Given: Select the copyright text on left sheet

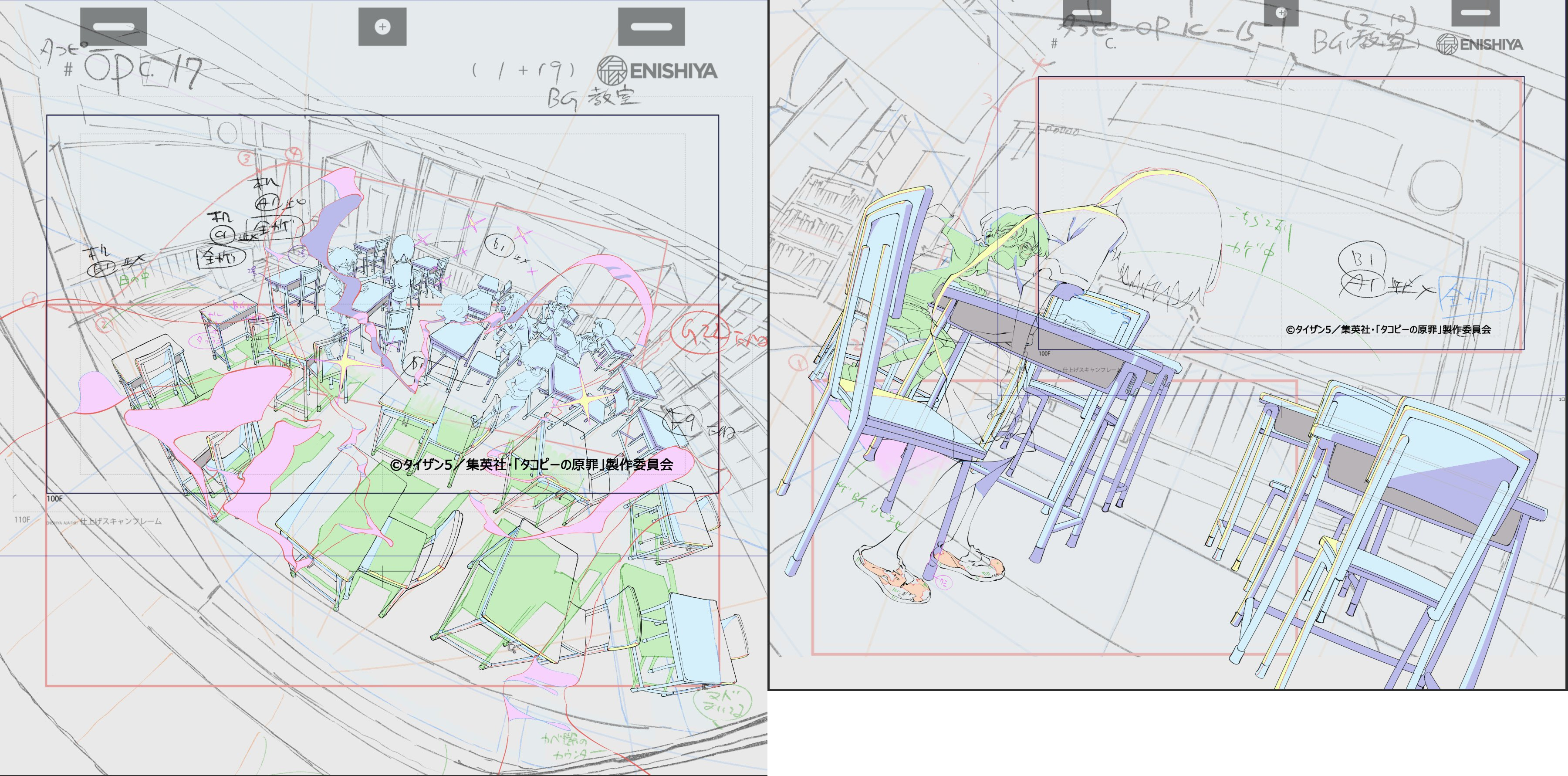Looking at the screenshot, I should [531, 465].
